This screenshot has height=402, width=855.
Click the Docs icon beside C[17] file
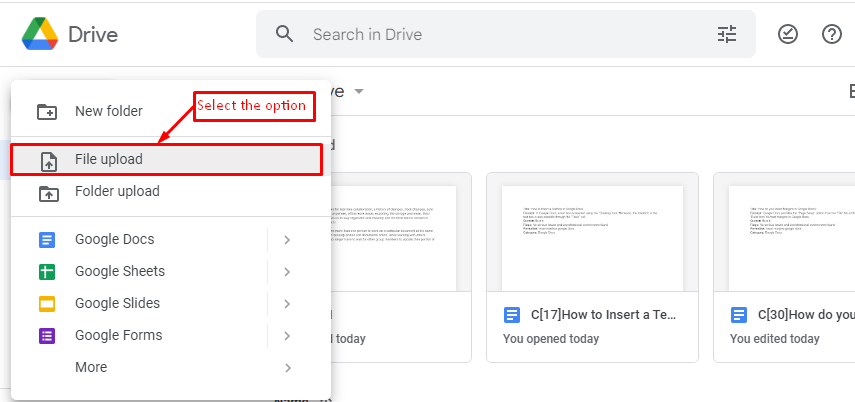[x=511, y=315]
